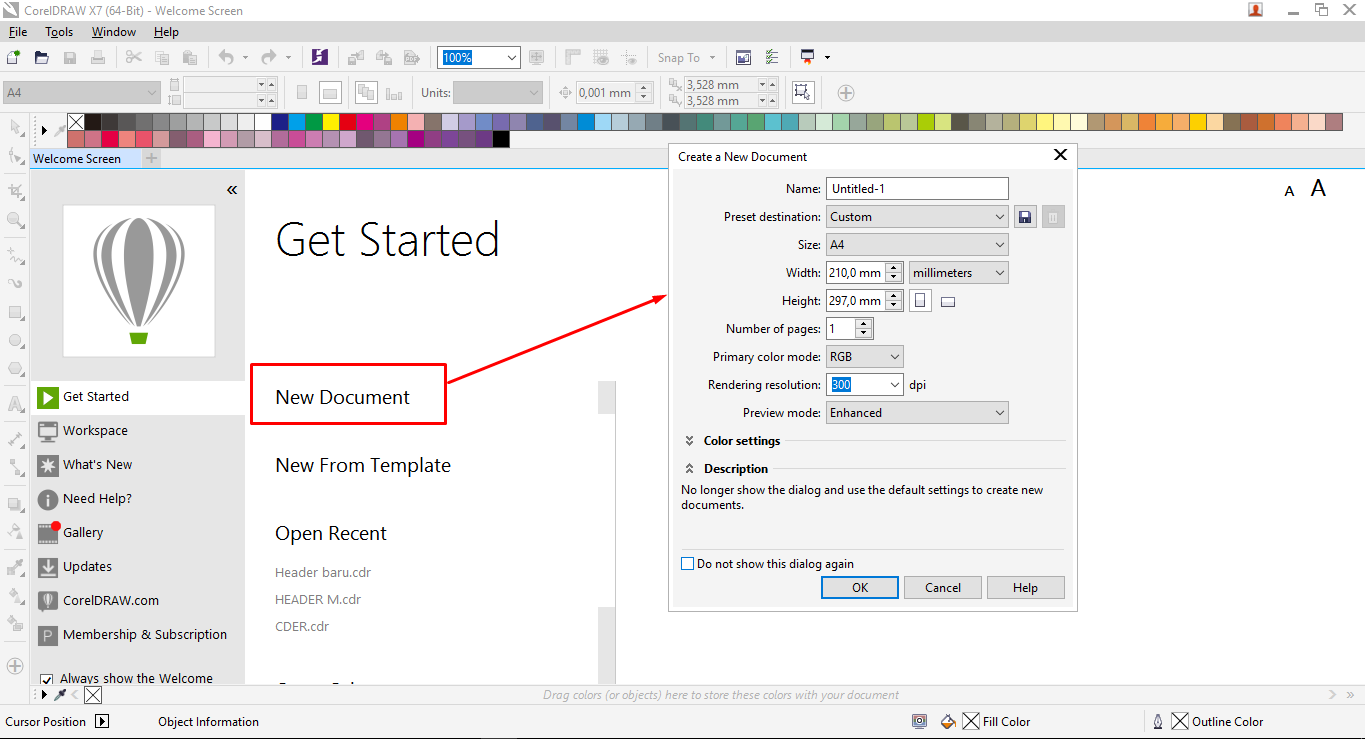Open the Tools menu

click(x=59, y=32)
